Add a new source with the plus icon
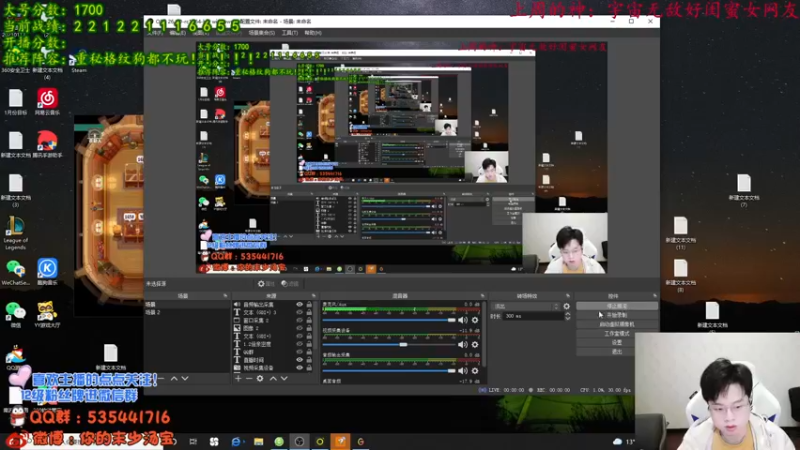The height and width of the screenshot is (450, 800). click(x=238, y=379)
